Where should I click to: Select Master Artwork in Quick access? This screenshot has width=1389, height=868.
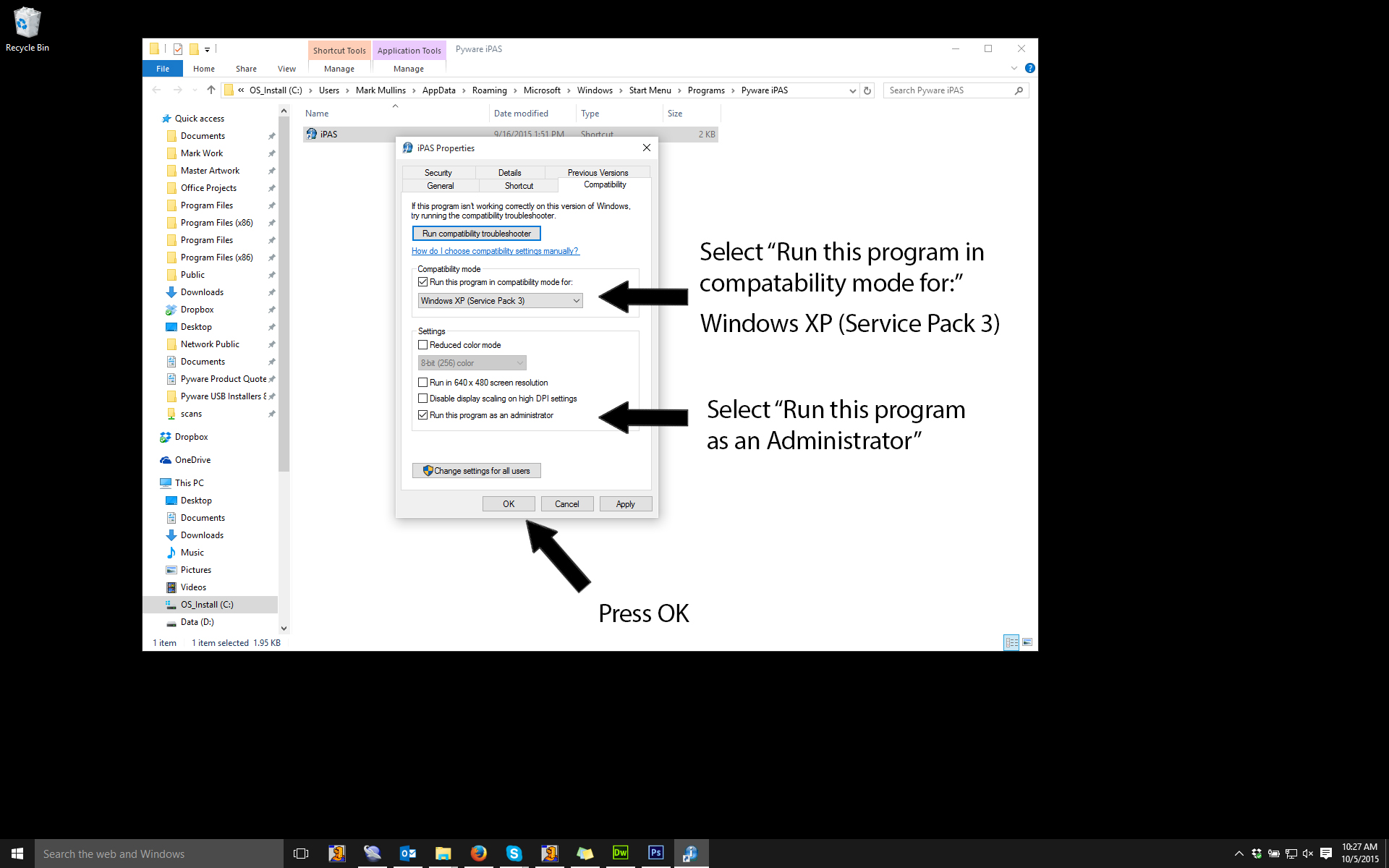[210, 171]
